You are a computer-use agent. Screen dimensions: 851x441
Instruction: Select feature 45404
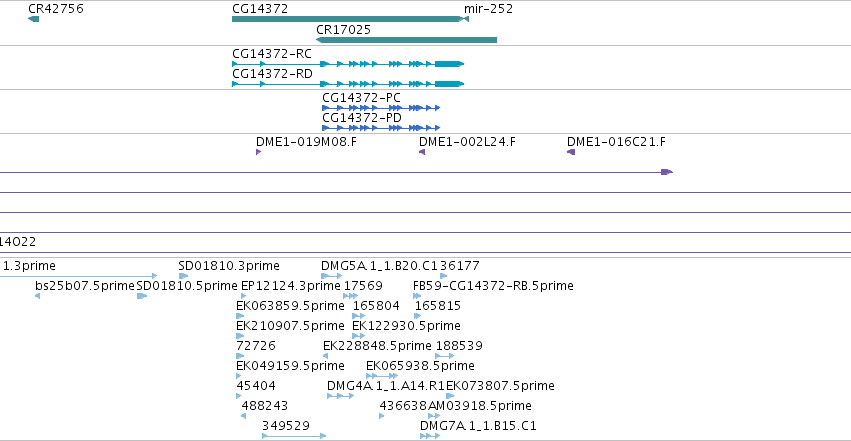[x=239, y=396]
